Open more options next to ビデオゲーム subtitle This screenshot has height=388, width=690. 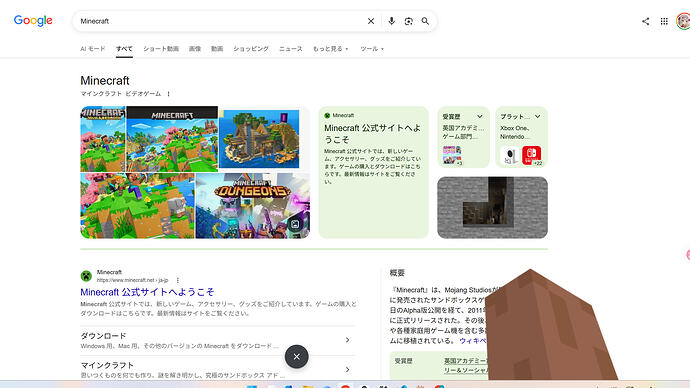pos(169,94)
